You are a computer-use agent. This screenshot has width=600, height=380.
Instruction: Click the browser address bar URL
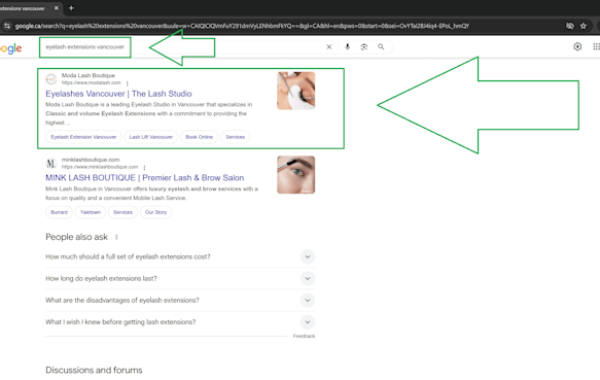click(242, 26)
